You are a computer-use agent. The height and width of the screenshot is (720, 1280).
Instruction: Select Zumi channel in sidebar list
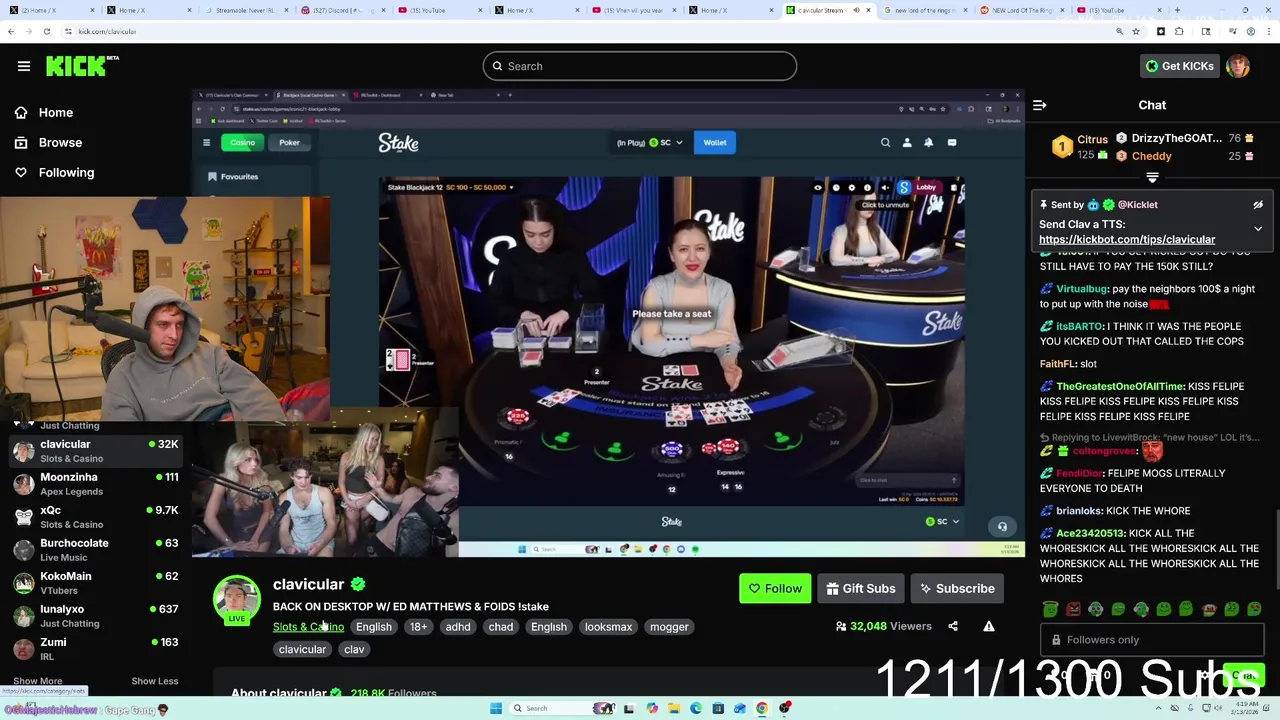(x=95, y=649)
